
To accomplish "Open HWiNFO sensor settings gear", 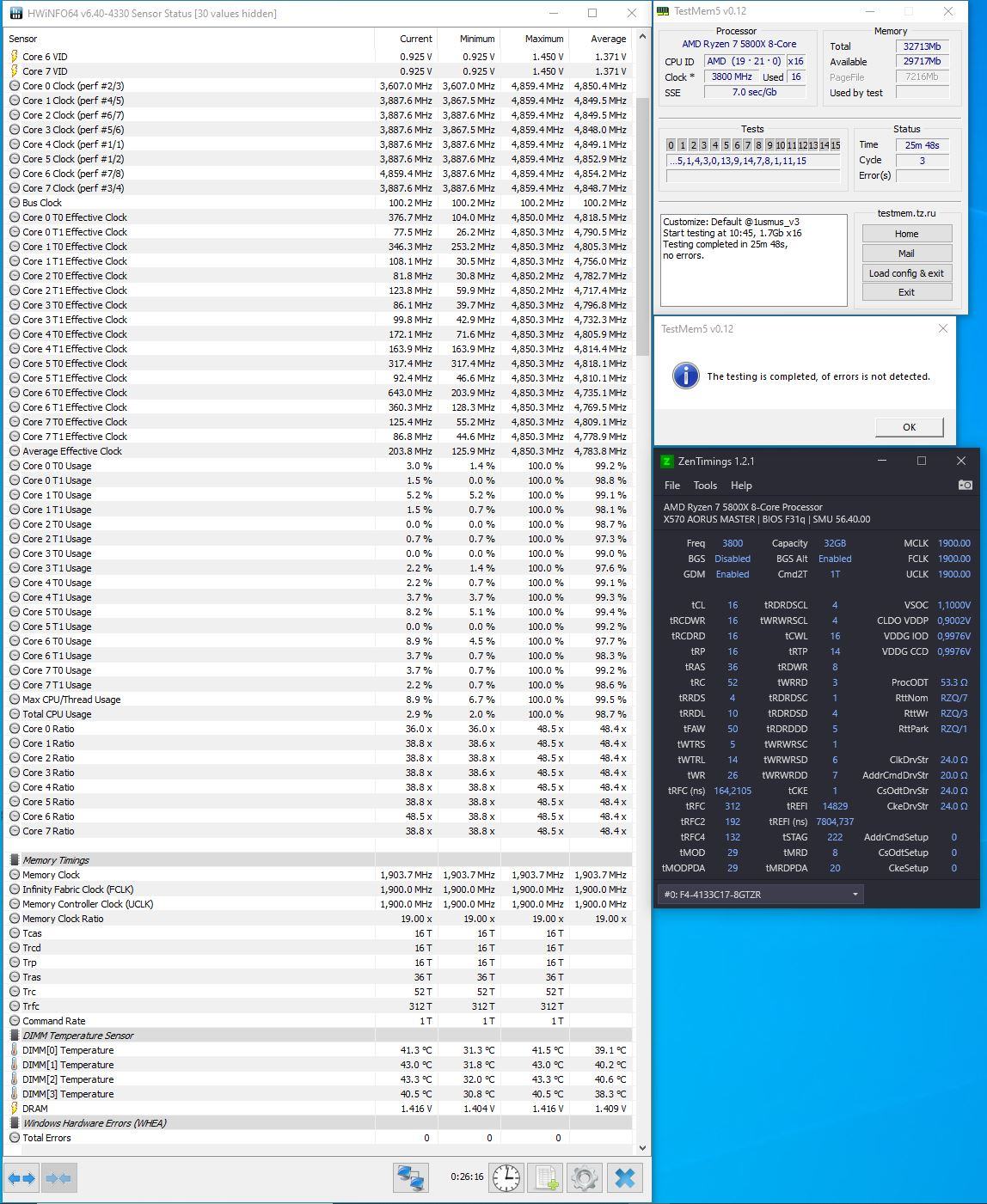I will coord(584,1178).
